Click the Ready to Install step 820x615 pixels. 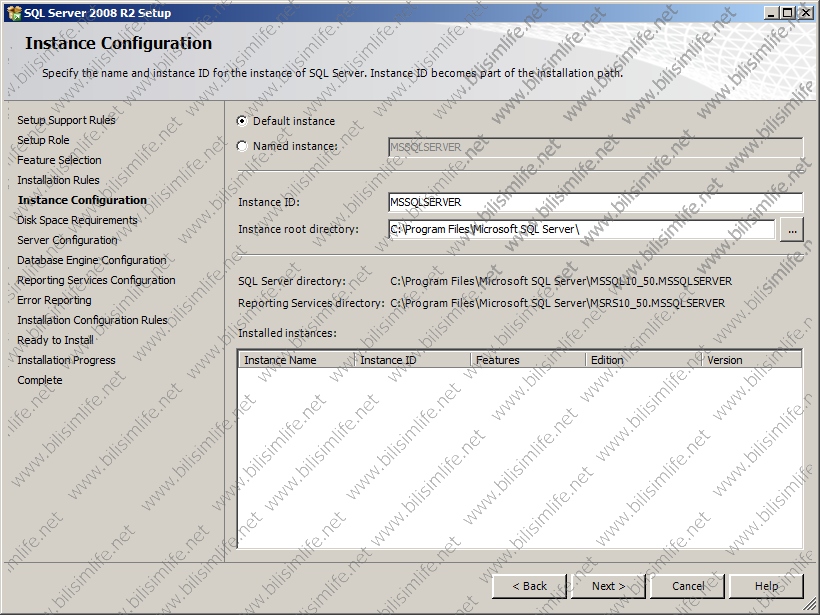pyautogui.click(x=55, y=340)
